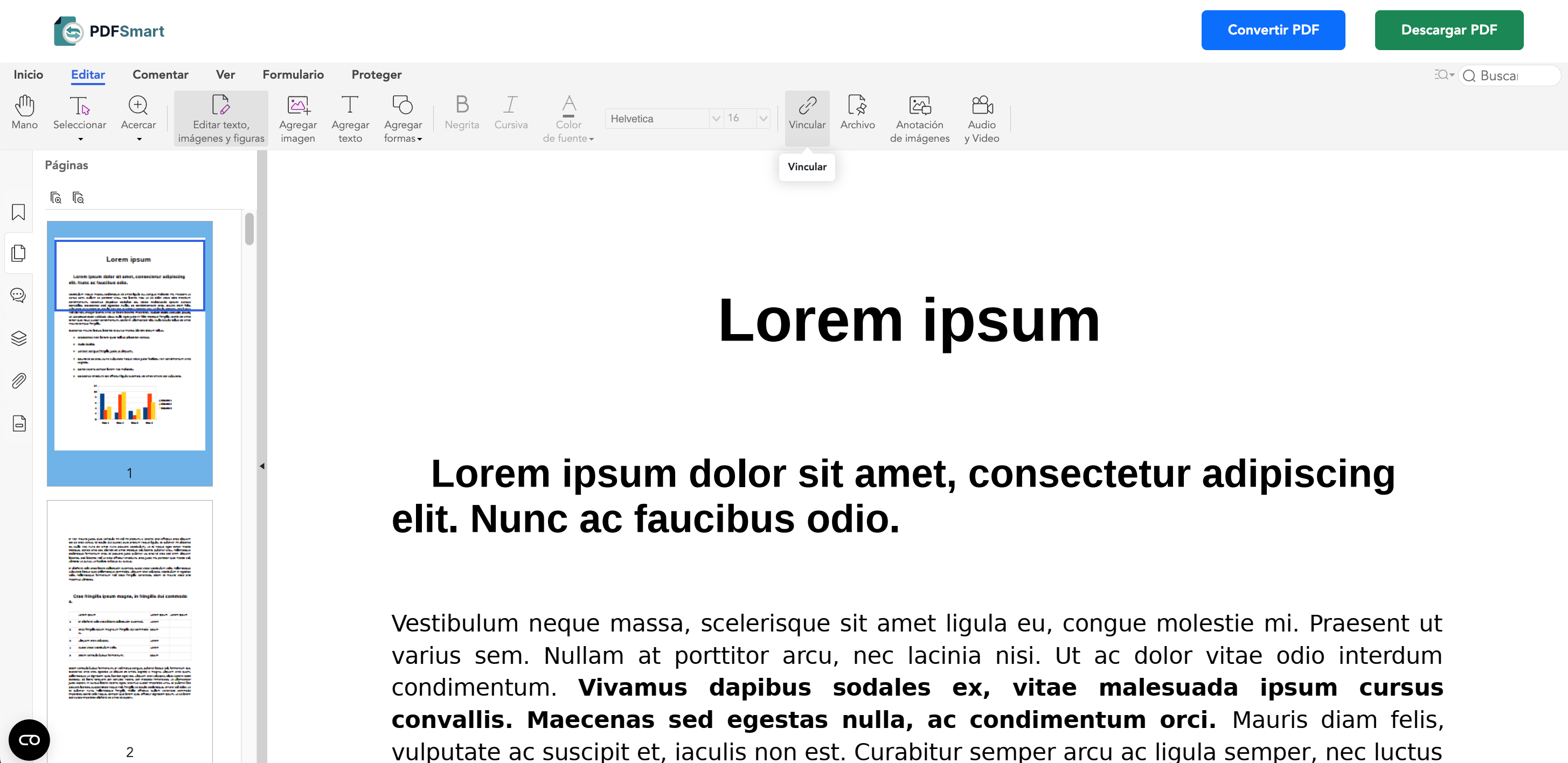Viewport: 1568px width, 763px height.
Task: Open the form fields sidebar panel
Action: (x=18, y=423)
